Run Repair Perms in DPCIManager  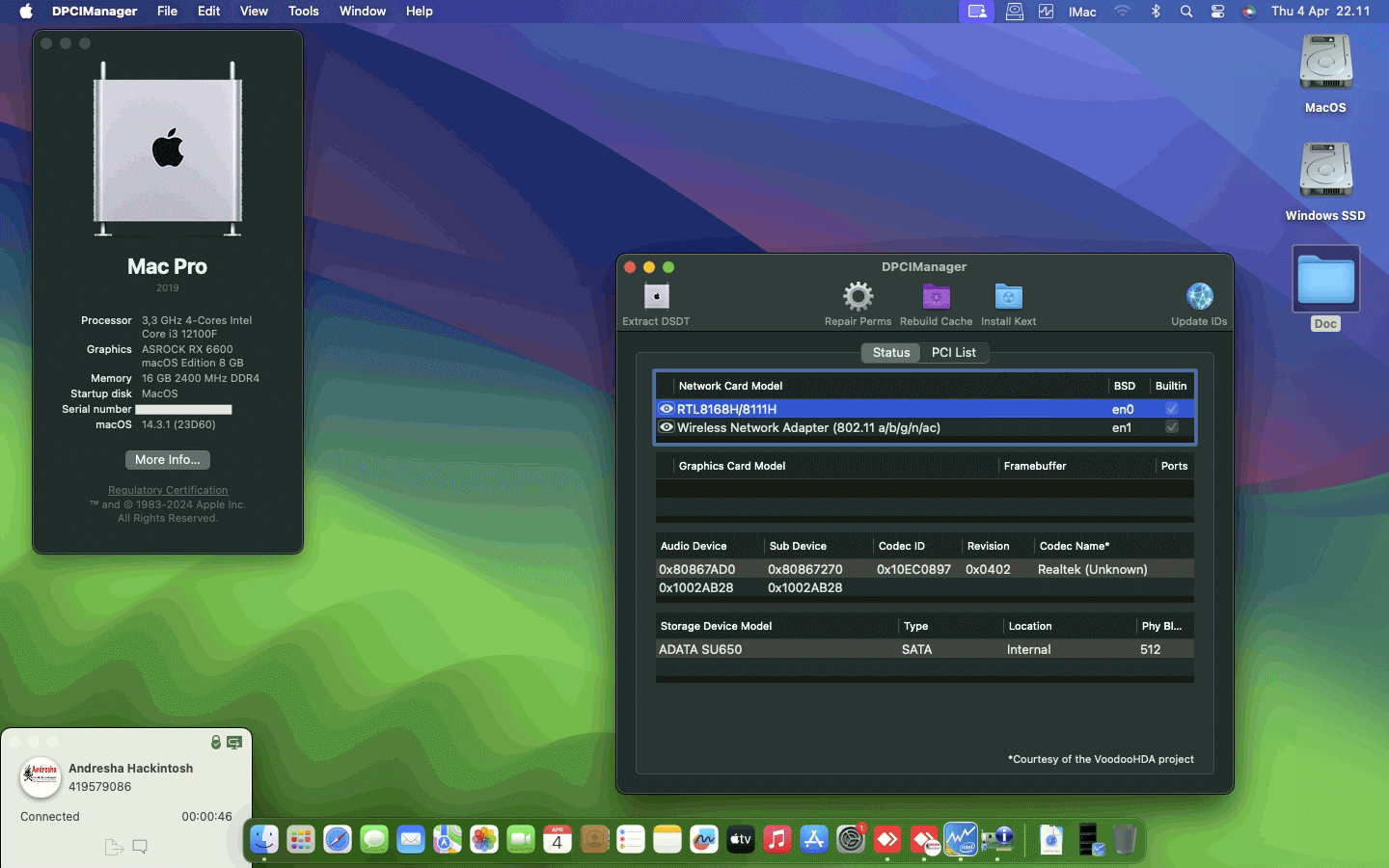[x=857, y=299]
